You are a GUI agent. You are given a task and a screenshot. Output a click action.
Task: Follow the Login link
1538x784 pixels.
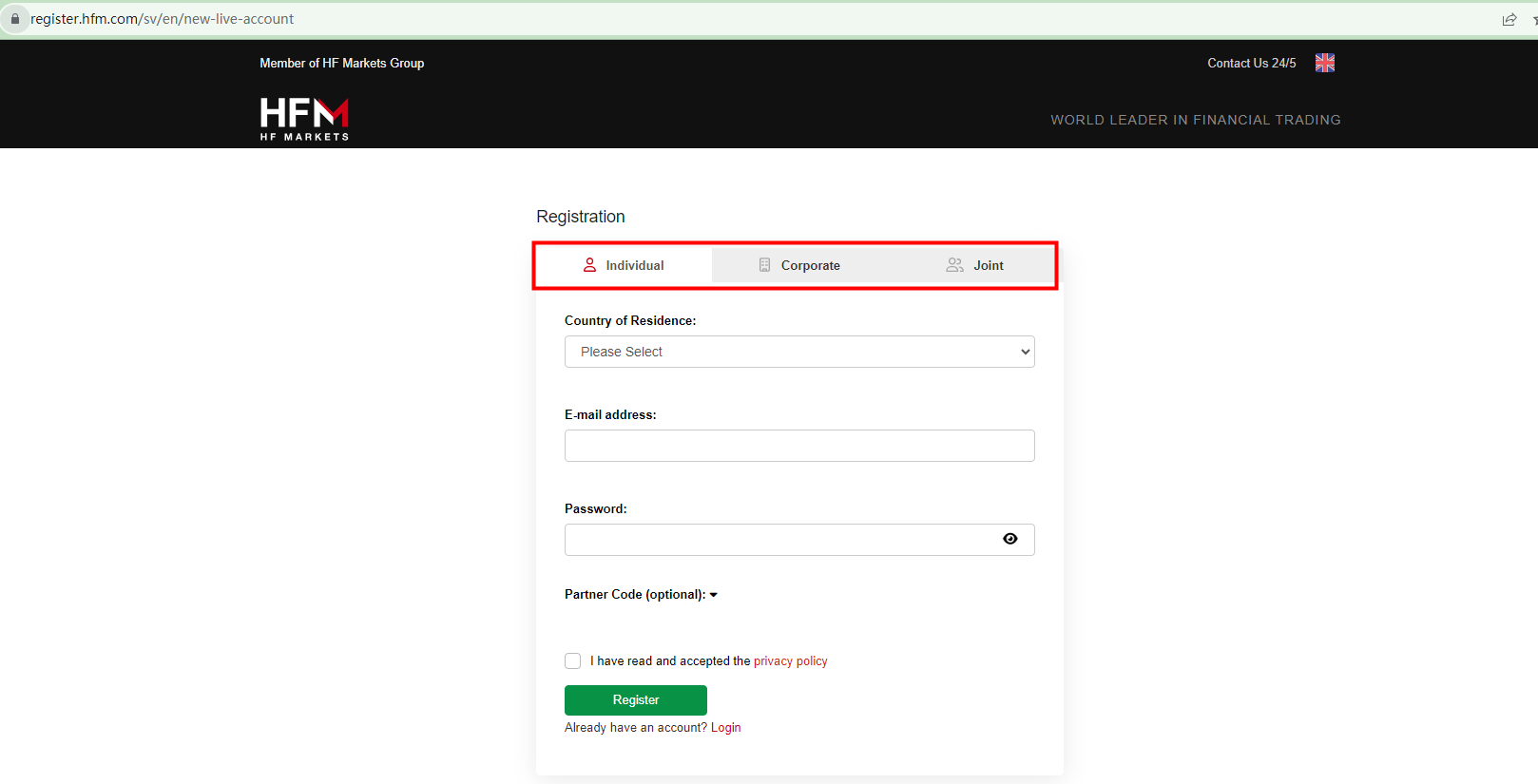(x=726, y=727)
